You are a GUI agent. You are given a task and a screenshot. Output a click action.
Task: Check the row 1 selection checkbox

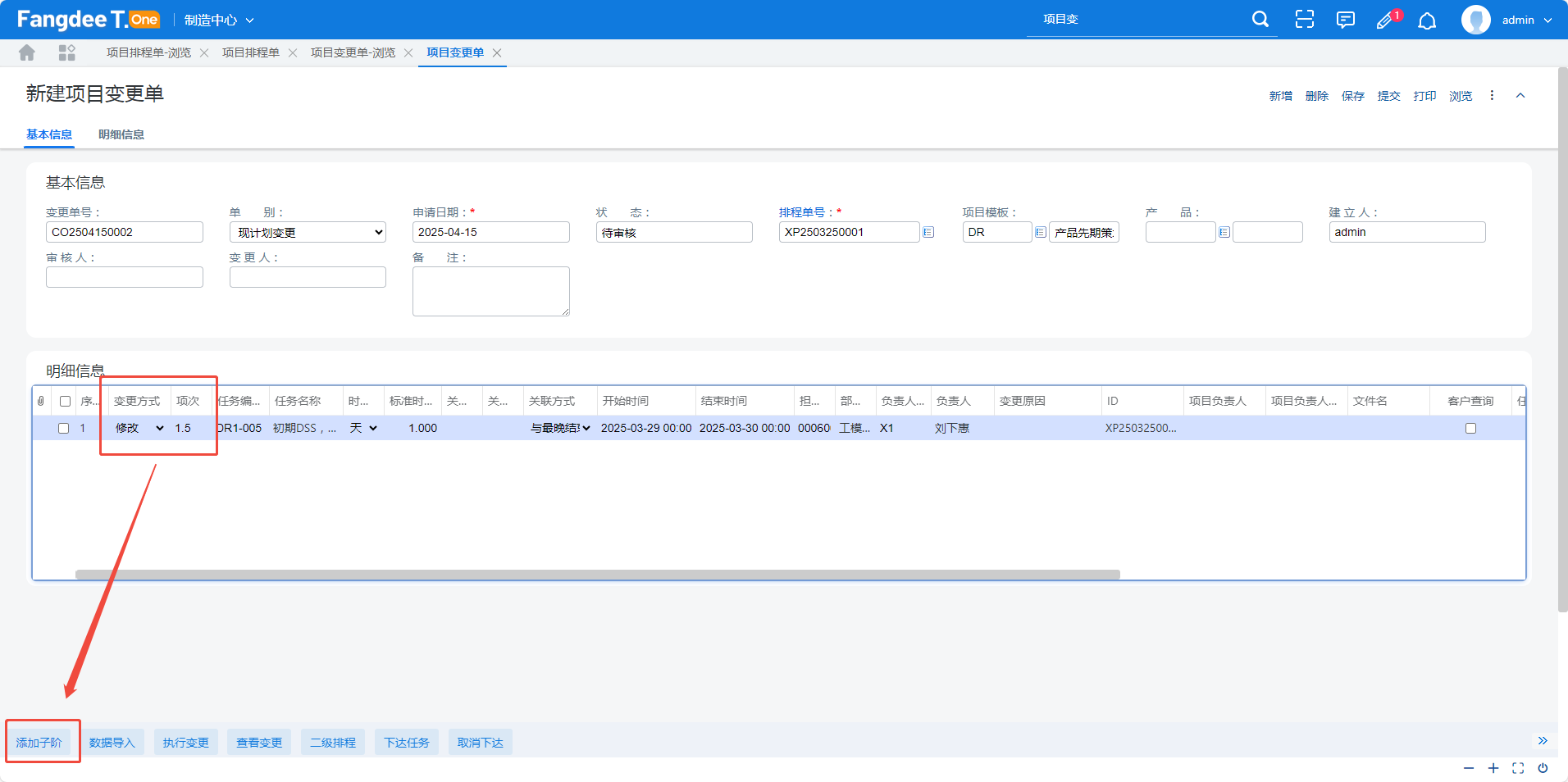63,428
